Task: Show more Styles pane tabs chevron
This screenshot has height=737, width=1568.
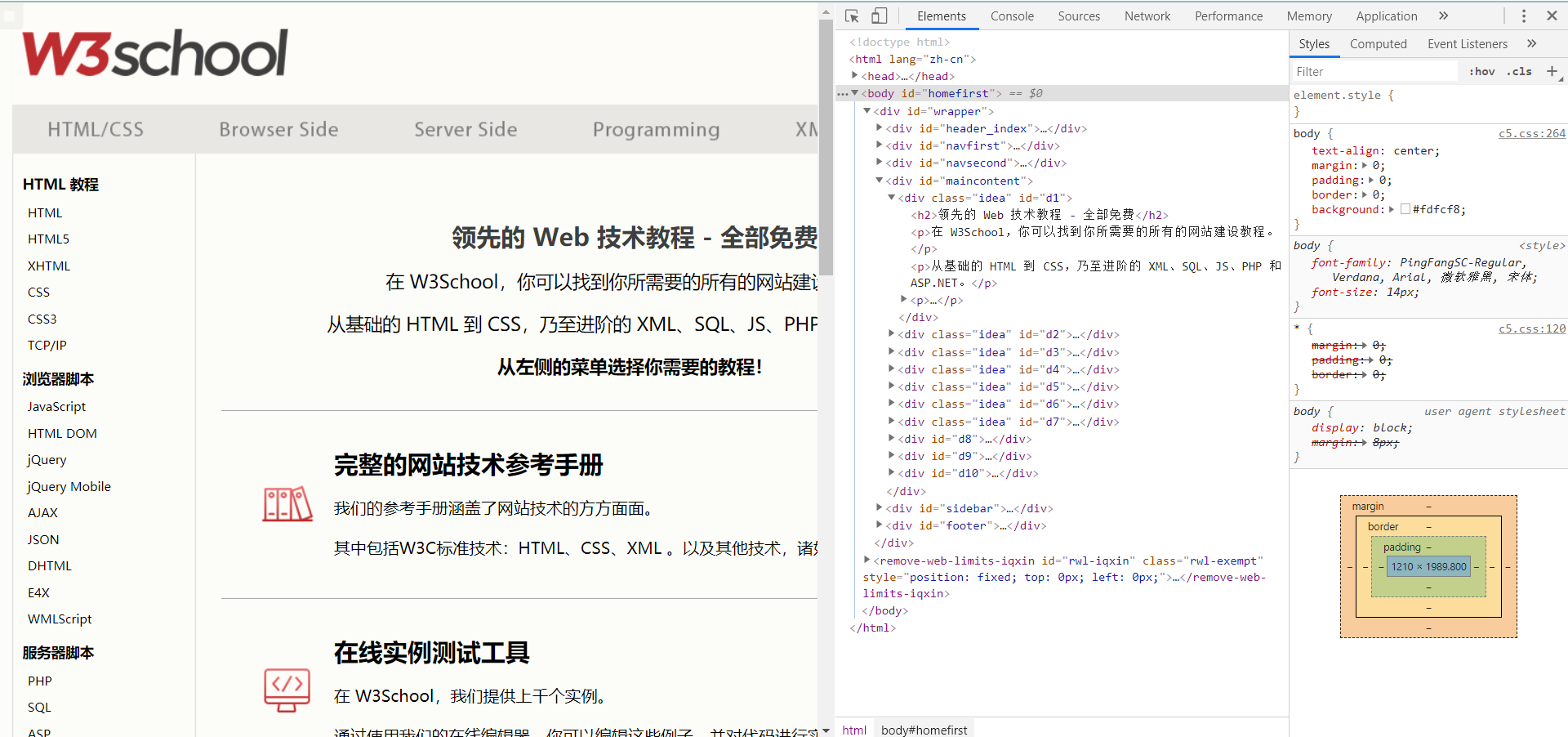Action: [x=1531, y=43]
